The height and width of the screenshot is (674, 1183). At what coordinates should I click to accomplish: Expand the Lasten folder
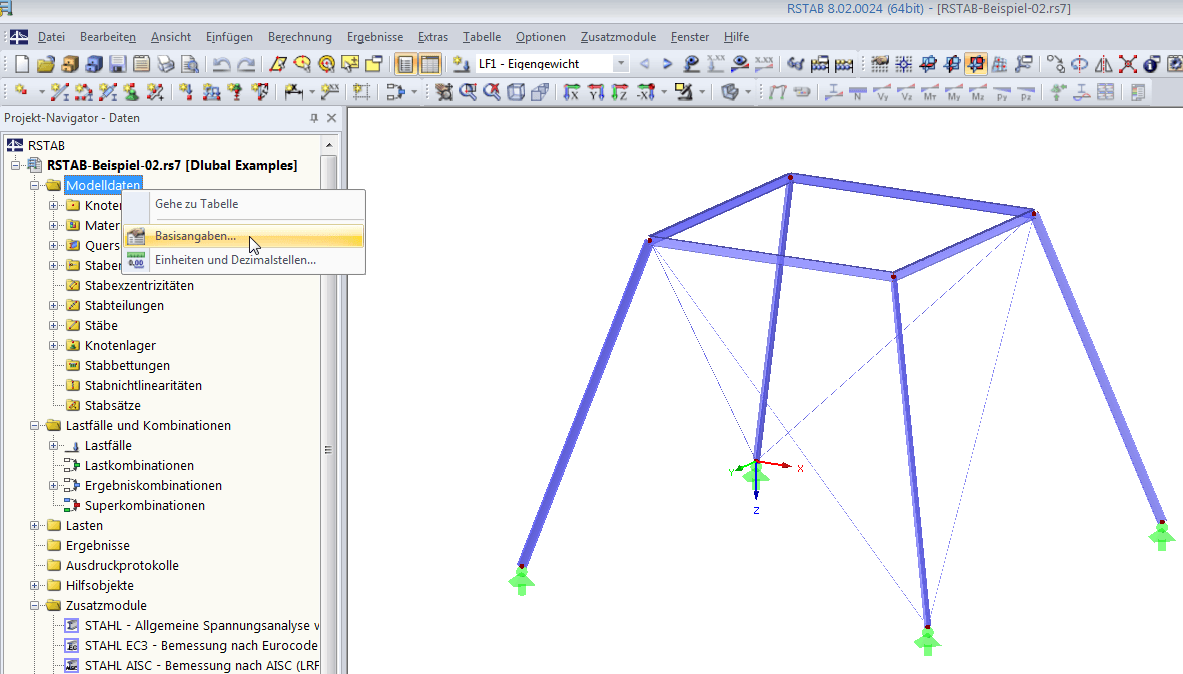tap(34, 525)
